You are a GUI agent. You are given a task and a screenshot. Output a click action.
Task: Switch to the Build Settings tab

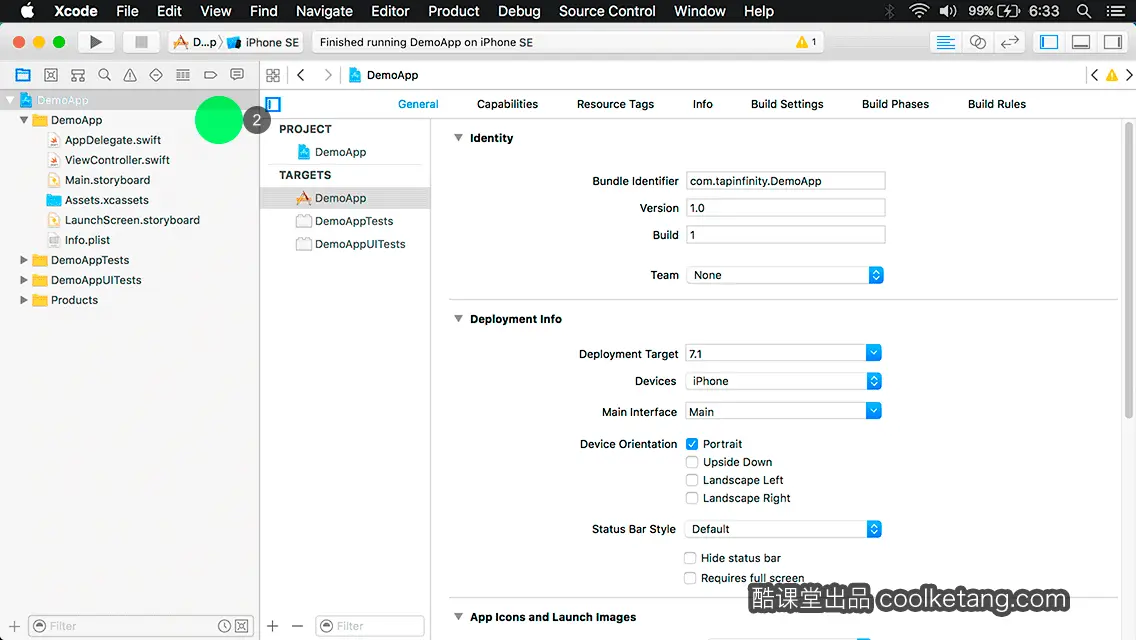pyautogui.click(x=787, y=104)
